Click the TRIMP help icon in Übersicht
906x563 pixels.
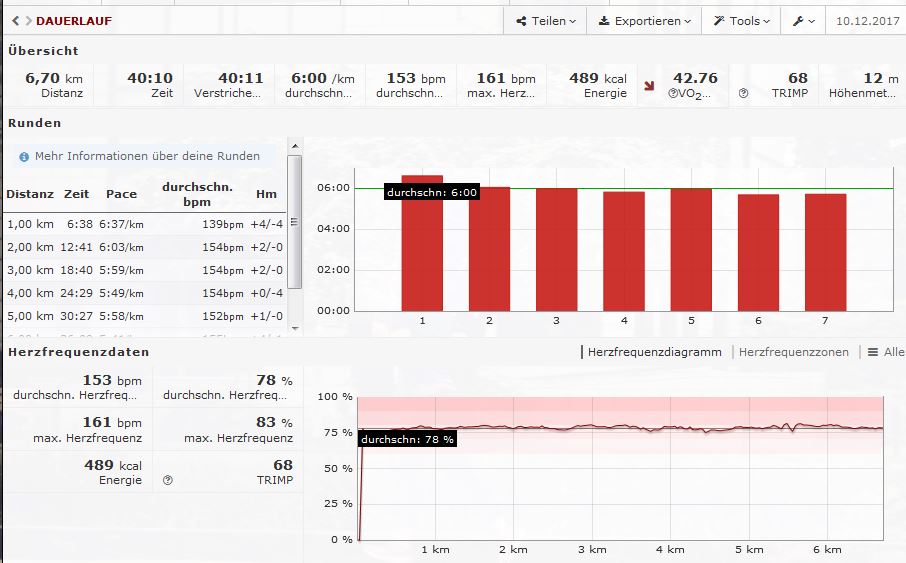(743, 93)
